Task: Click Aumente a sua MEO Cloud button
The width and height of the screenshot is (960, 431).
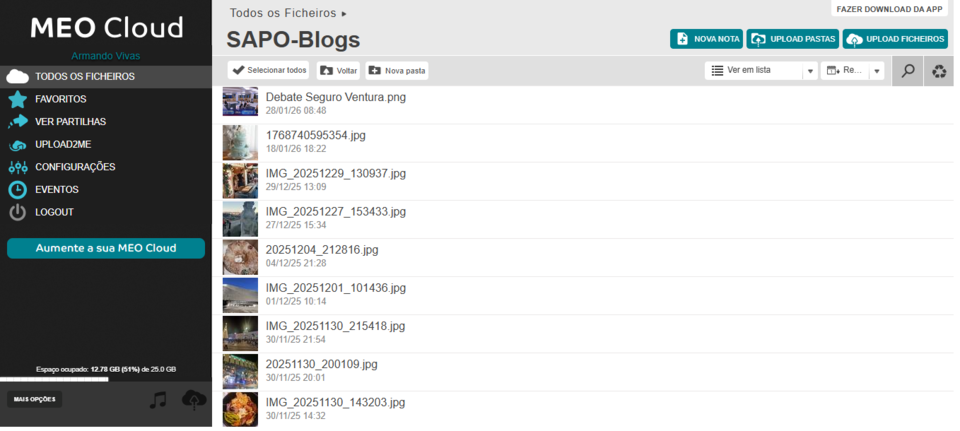Action: 106,249
